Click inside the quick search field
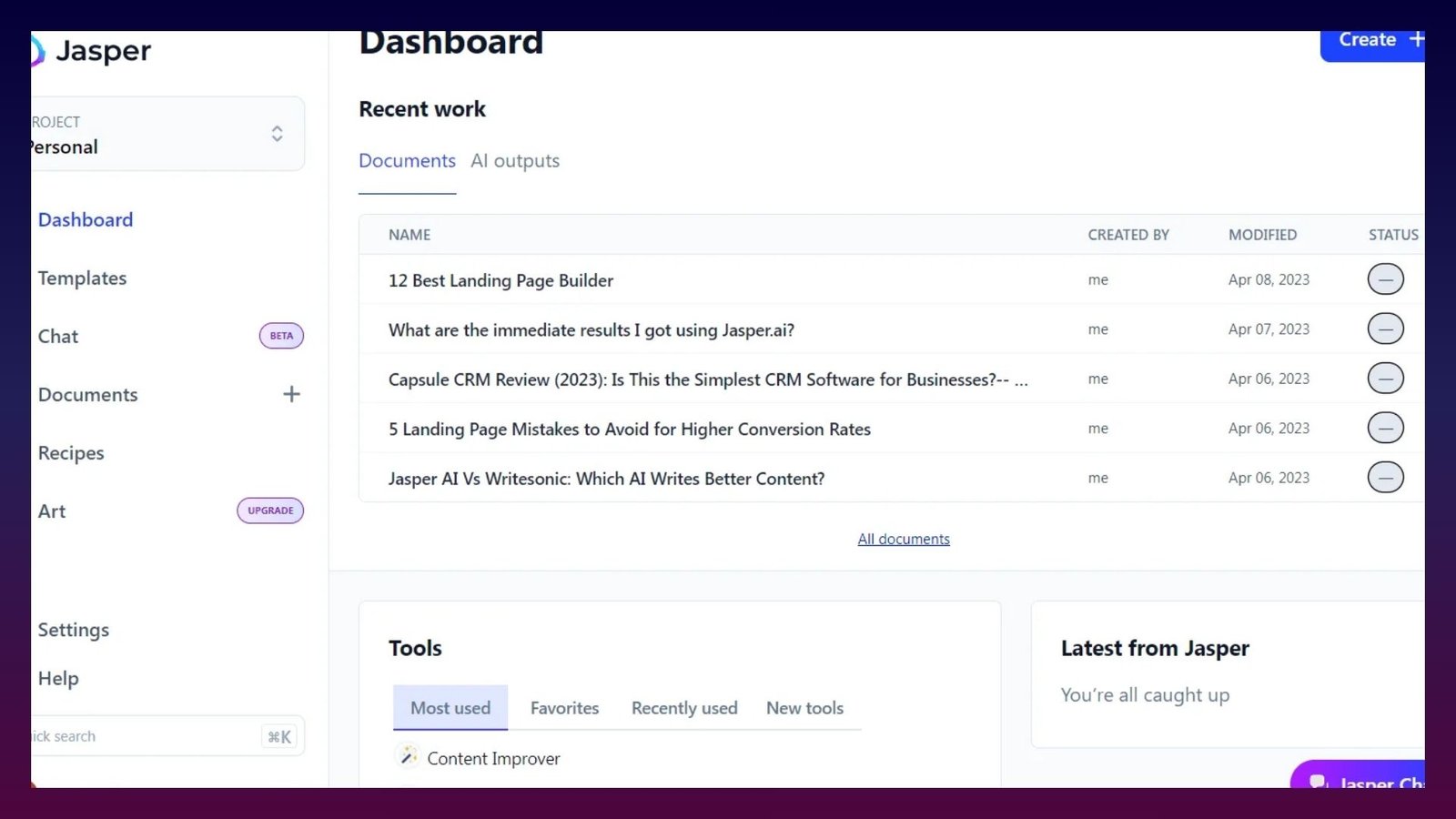This screenshot has width=1456, height=819. pyautogui.click(x=127, y=735)
